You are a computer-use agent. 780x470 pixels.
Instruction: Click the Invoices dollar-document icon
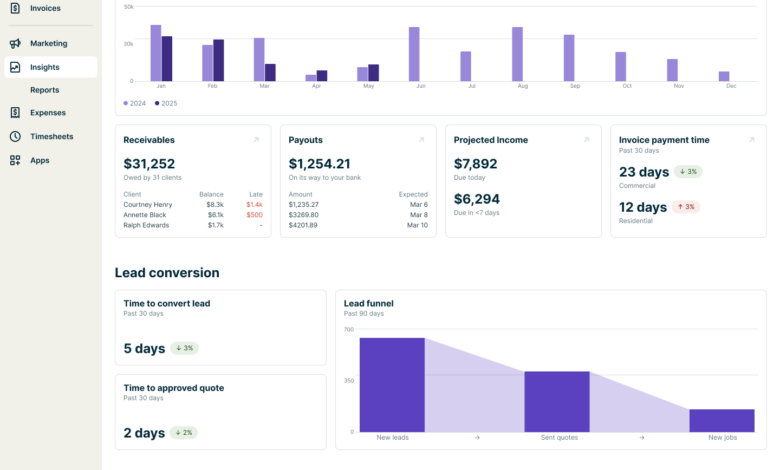pos(15,8)
